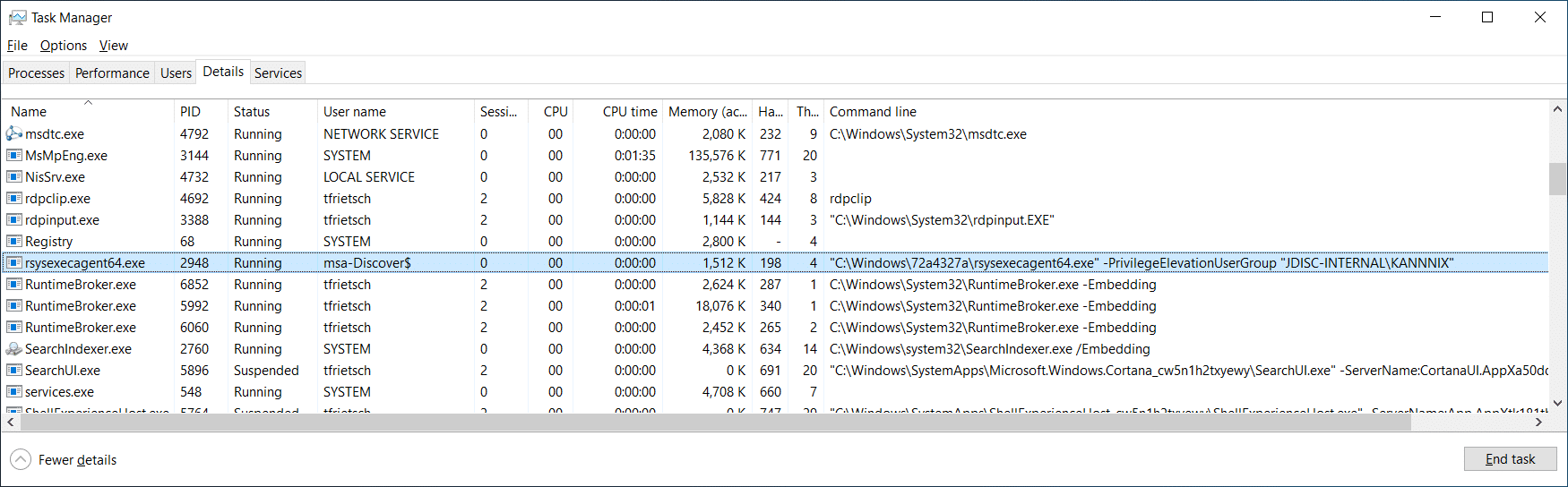Sort processes by Memory column header
This screenshot has height=487, width=1568.
coord(707,112)
